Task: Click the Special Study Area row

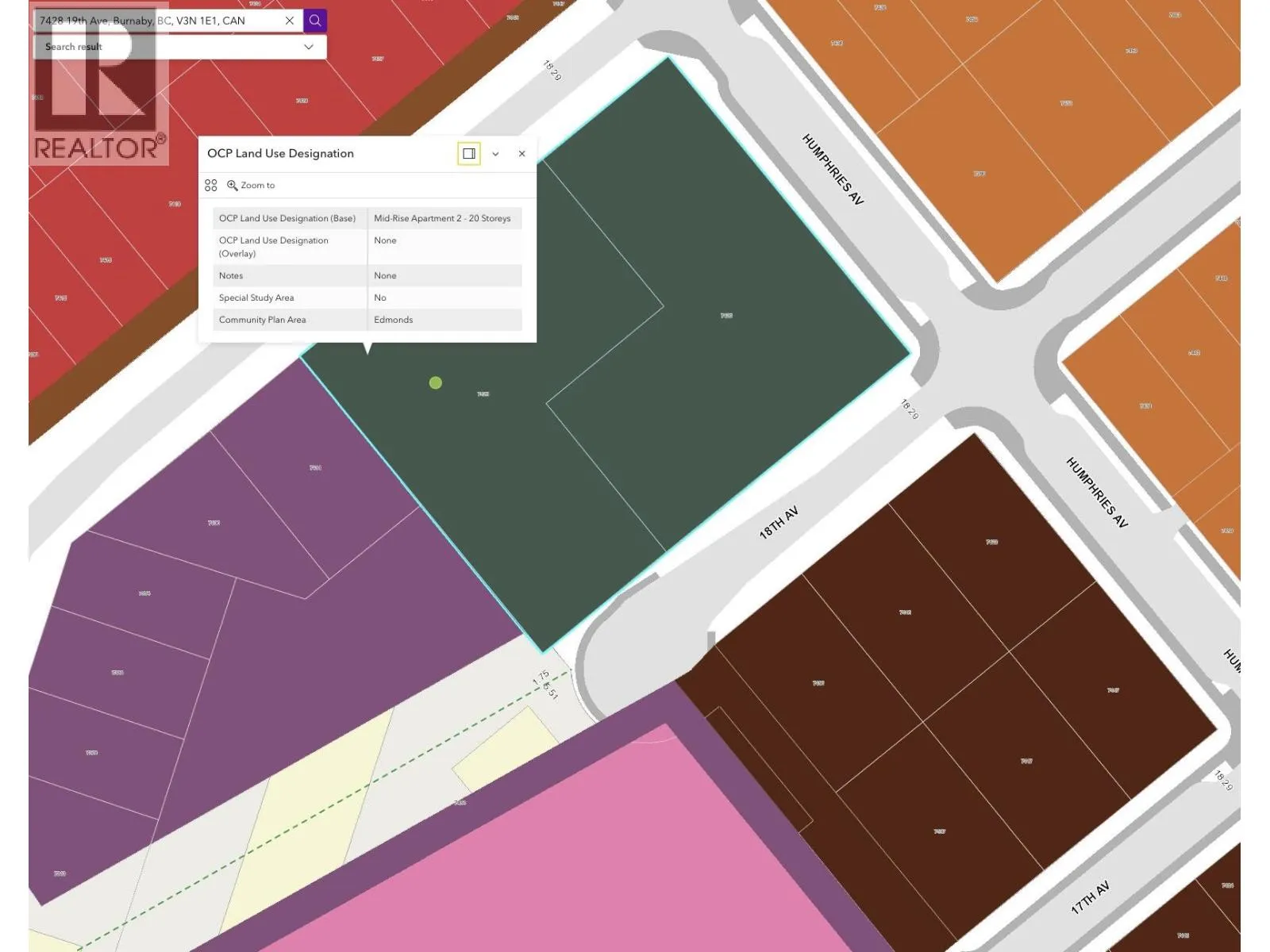Action: point(368,297)
